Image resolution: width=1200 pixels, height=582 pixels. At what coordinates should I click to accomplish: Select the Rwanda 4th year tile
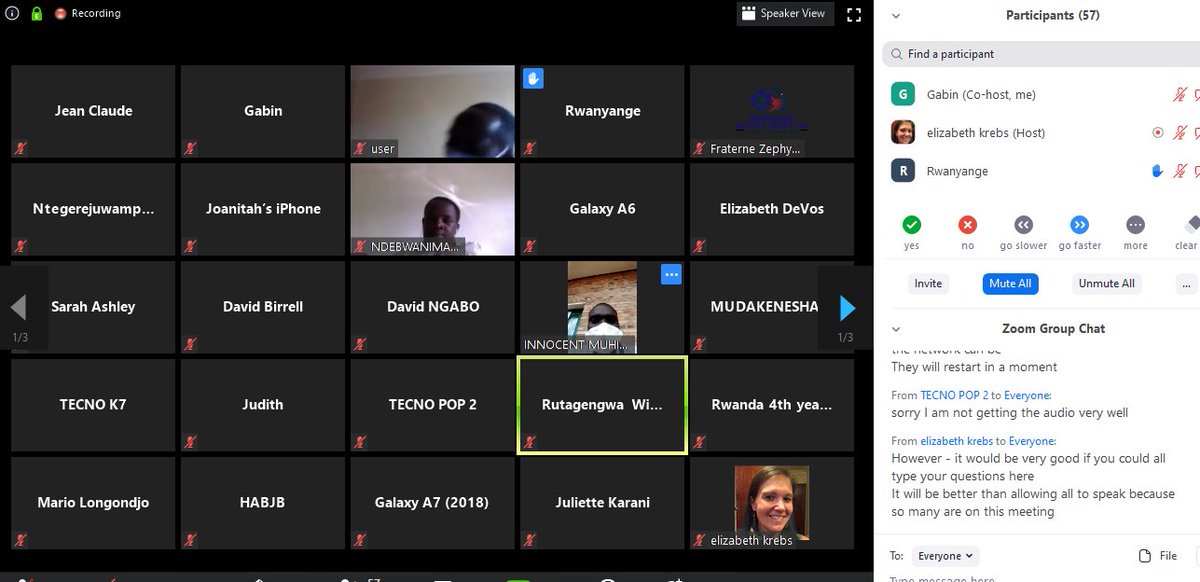(772, 405)
